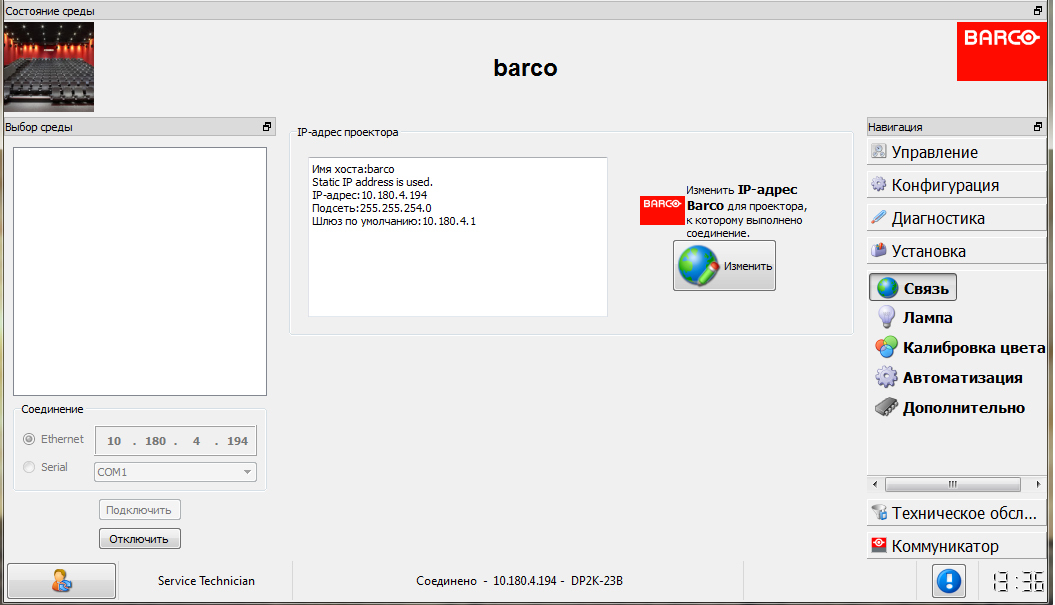Open the Установка navigation section
1055x605 pixels.
956,251
